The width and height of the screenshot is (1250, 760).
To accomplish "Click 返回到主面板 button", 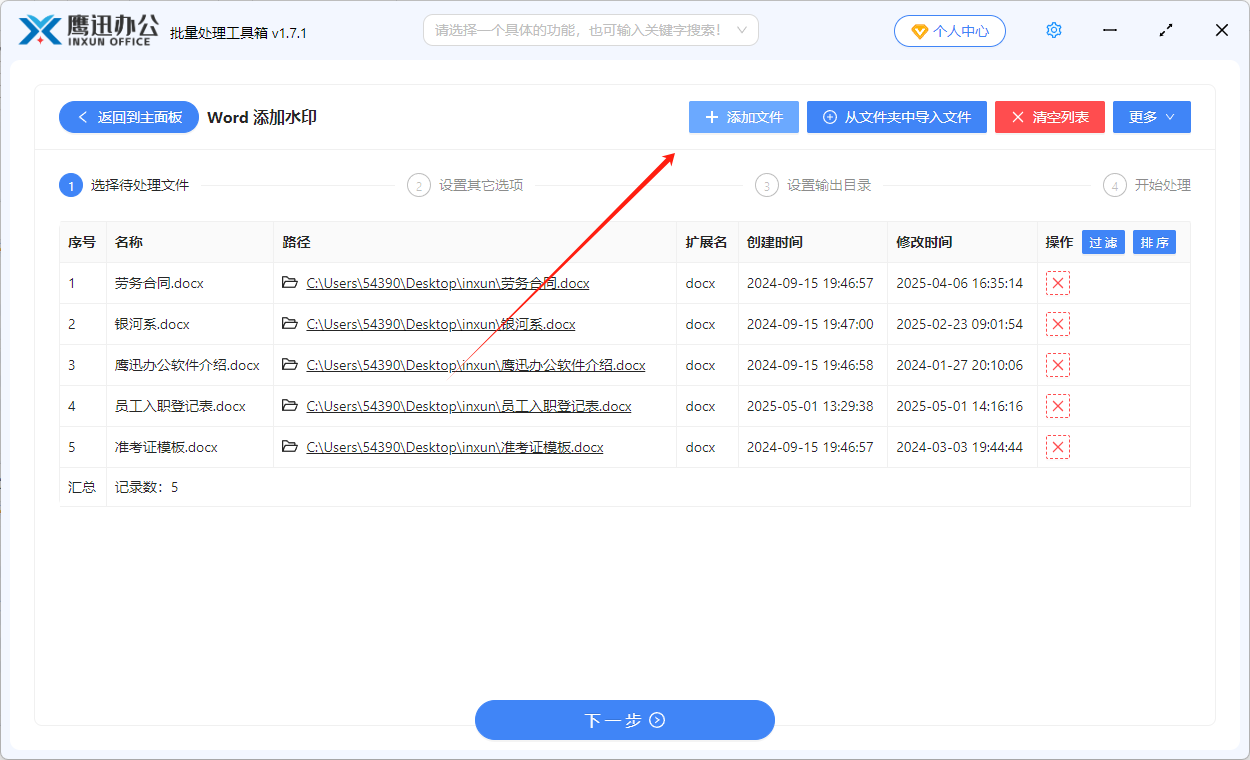I will click(x=129, y=117).
